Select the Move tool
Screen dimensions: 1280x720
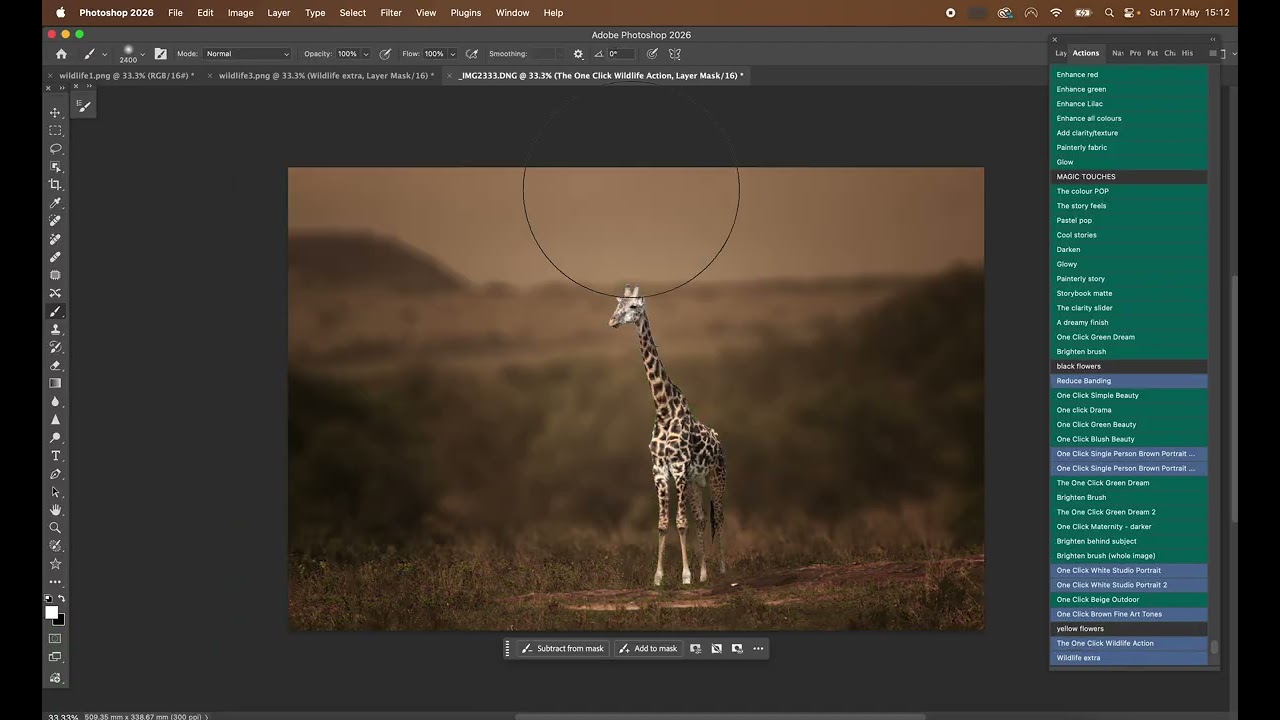(55, 113)
